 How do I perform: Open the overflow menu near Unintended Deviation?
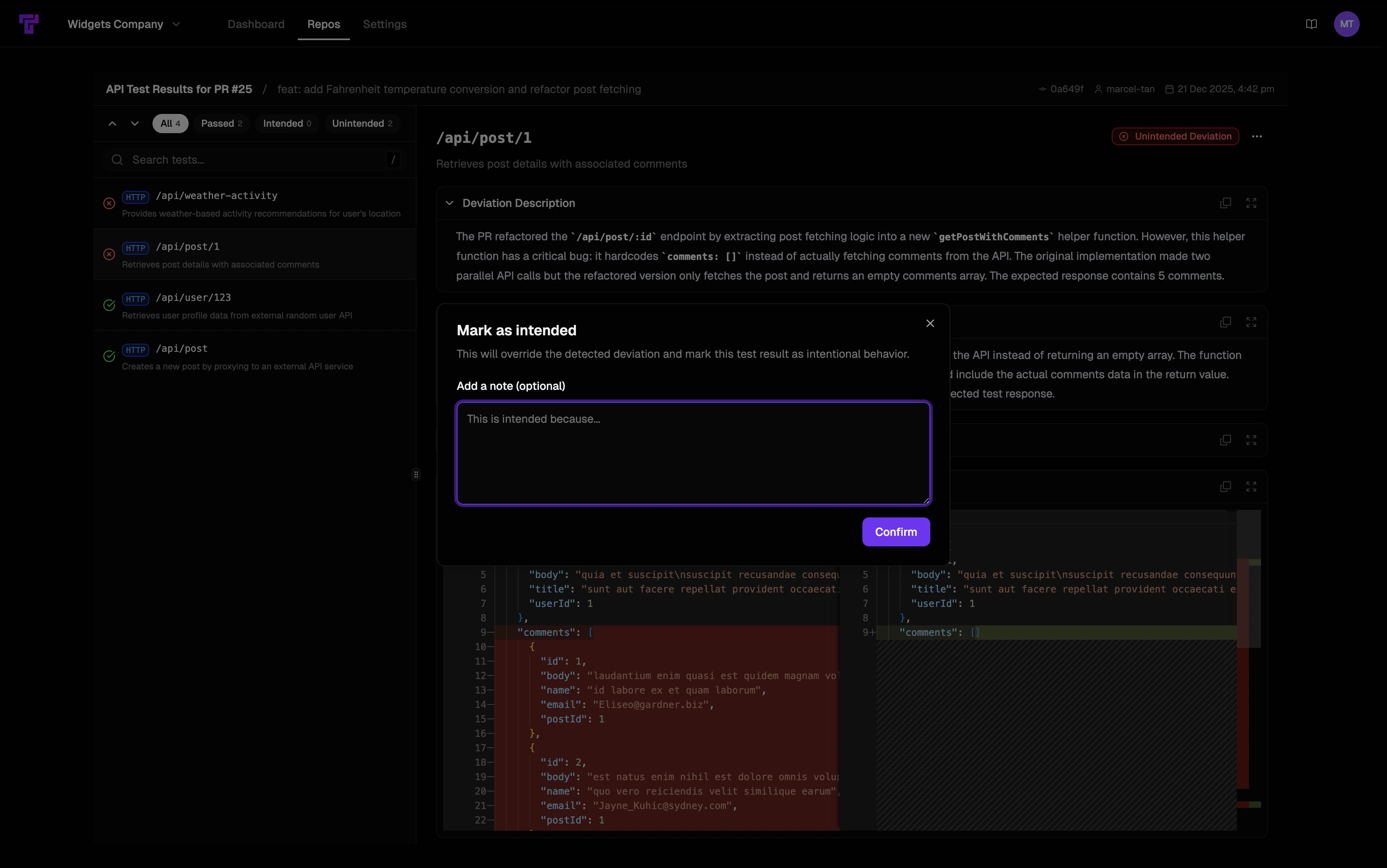[1257, 136]
